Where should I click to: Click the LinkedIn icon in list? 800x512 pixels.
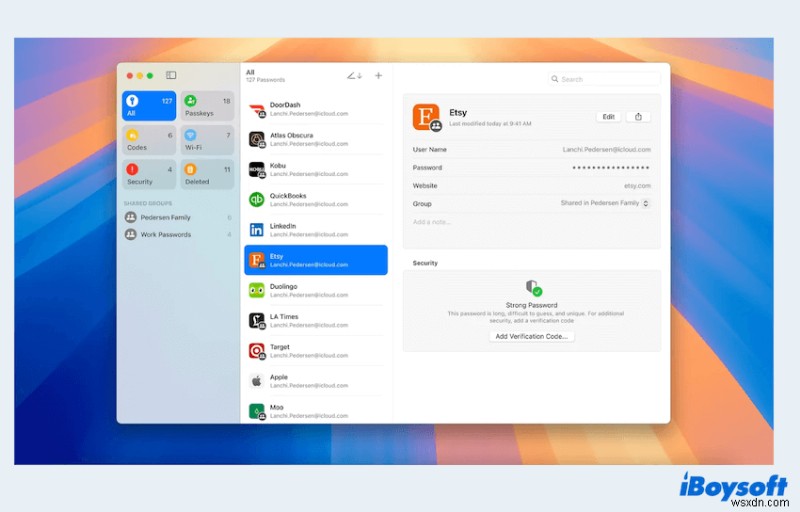[257, 230]
